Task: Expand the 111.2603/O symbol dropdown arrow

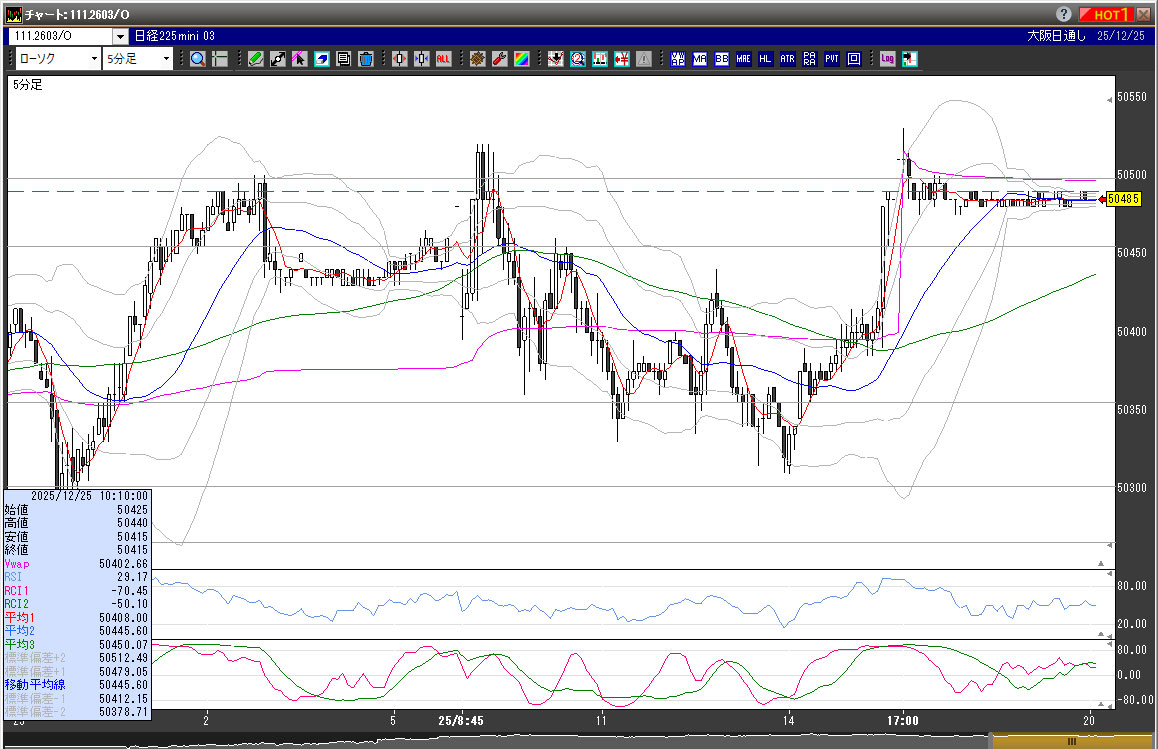Action: pos(120,36)
